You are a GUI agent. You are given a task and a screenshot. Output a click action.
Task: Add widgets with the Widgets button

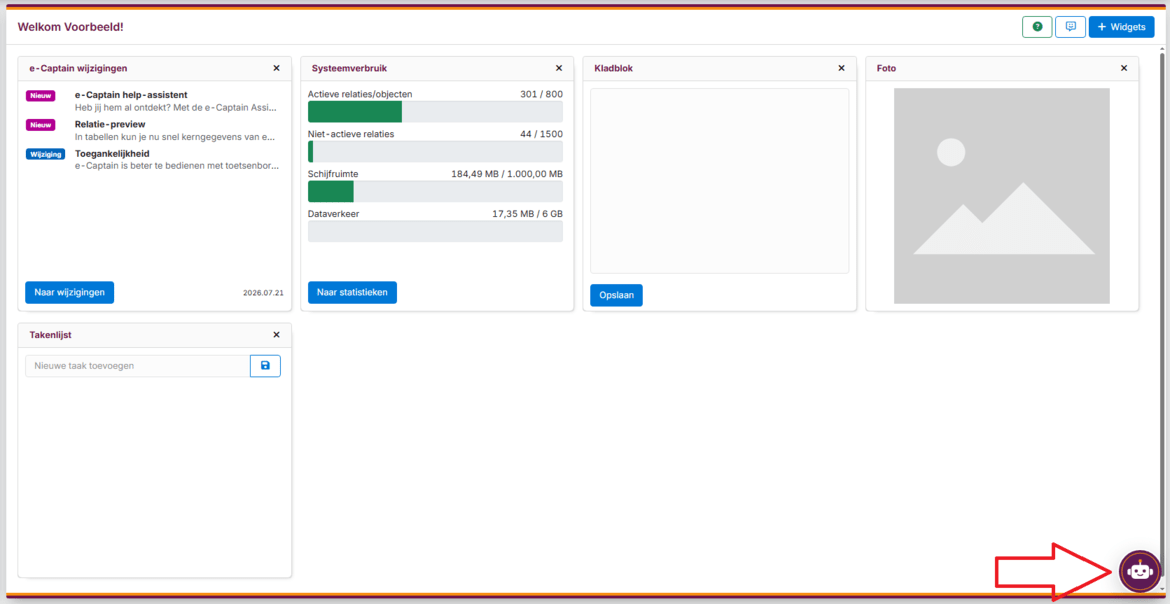[x=1121, y=27]
